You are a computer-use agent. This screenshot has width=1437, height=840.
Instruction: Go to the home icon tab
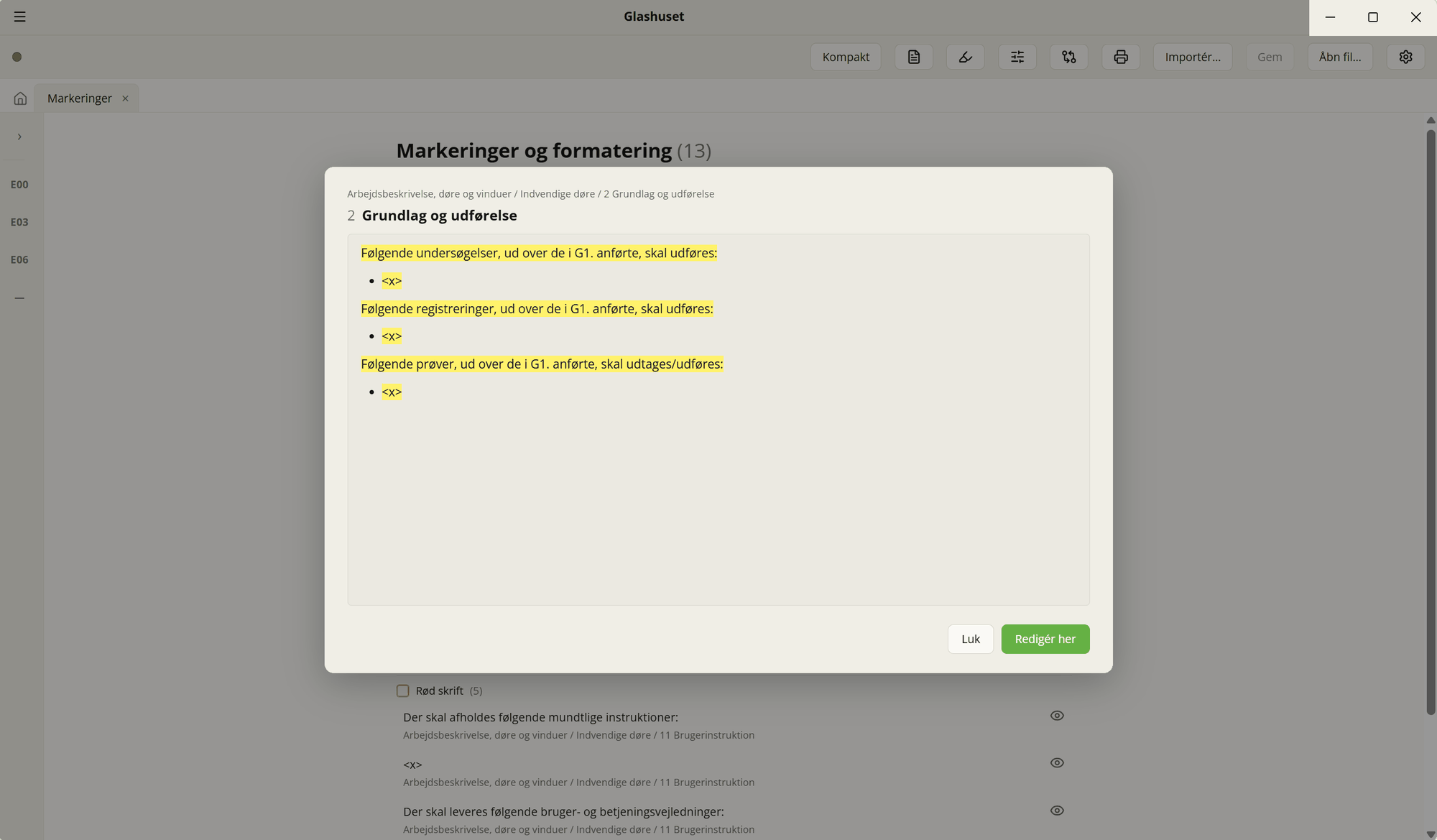click(x=20, y=98)
